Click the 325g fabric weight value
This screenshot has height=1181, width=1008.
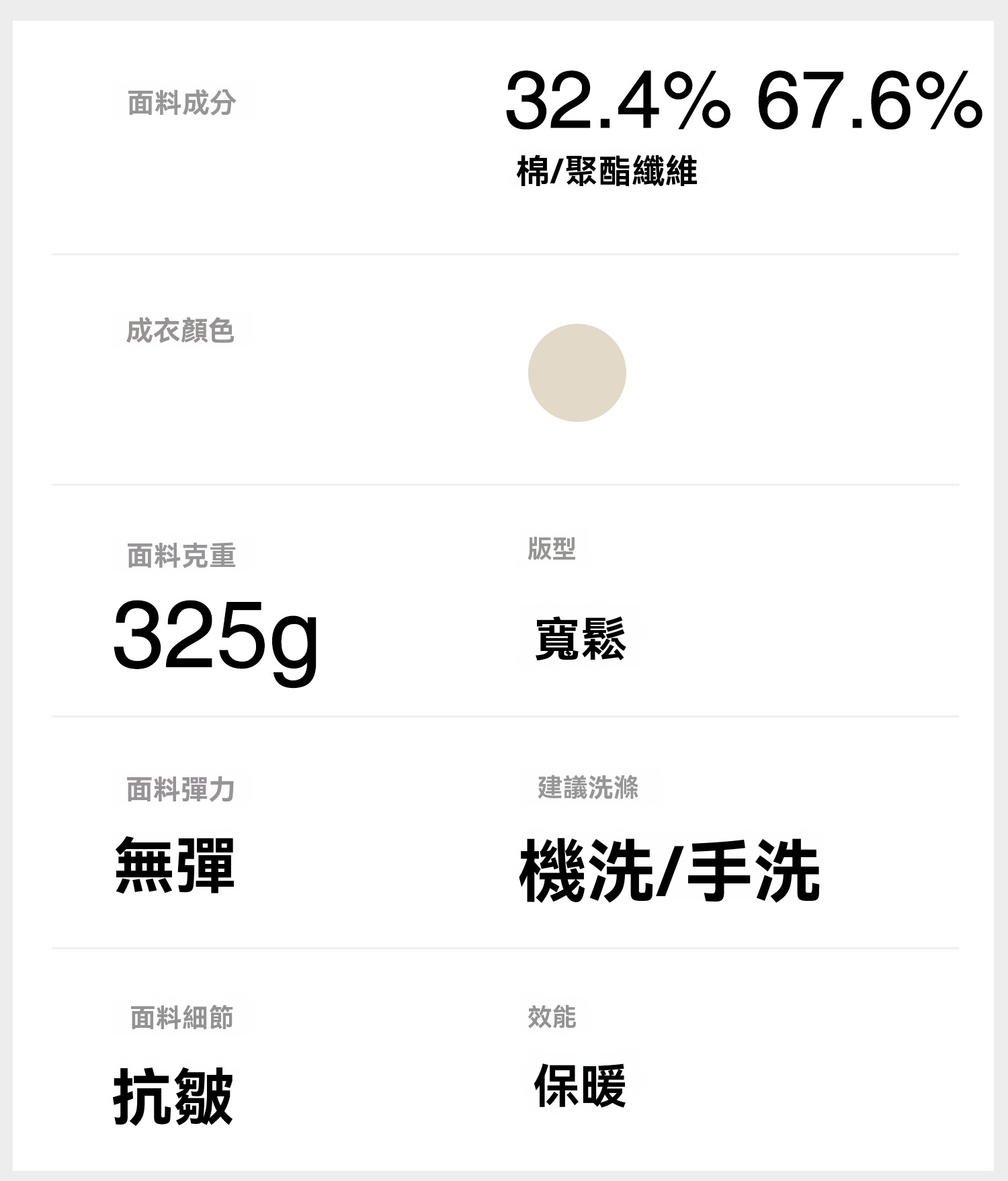tap(215, 636)
